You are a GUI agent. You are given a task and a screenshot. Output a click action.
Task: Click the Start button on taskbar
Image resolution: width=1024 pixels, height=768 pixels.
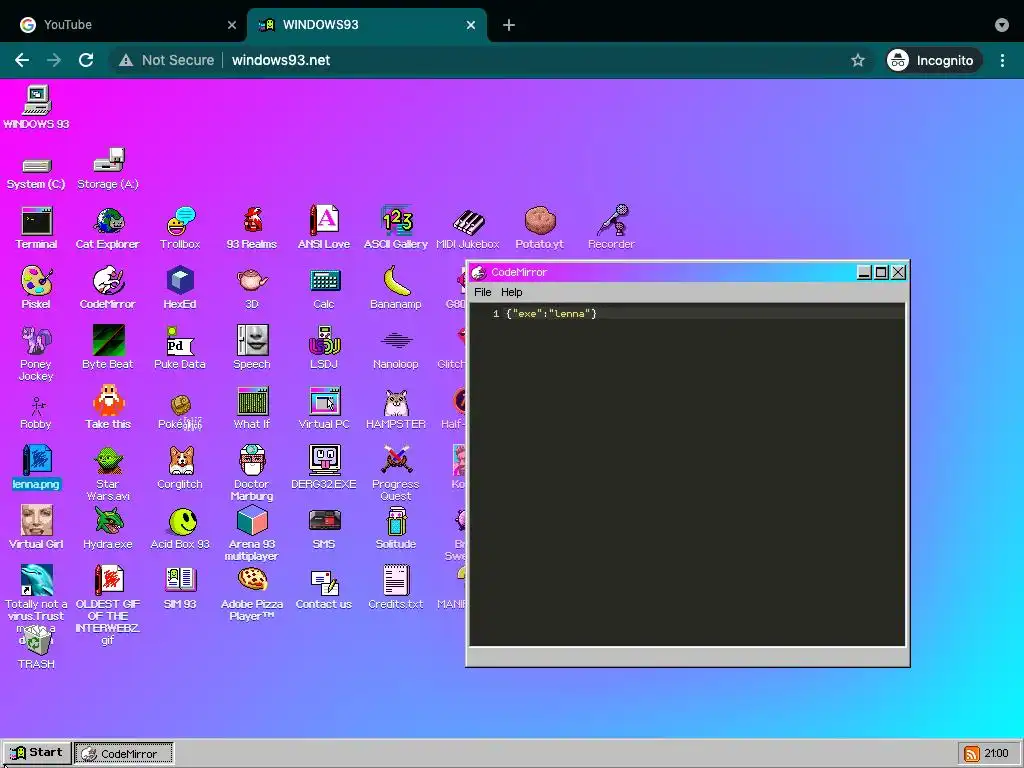pos(37,753)
